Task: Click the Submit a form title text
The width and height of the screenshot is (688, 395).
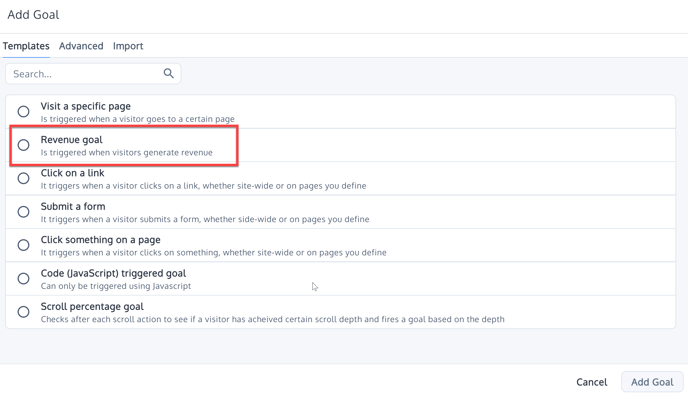Action: 73,206
